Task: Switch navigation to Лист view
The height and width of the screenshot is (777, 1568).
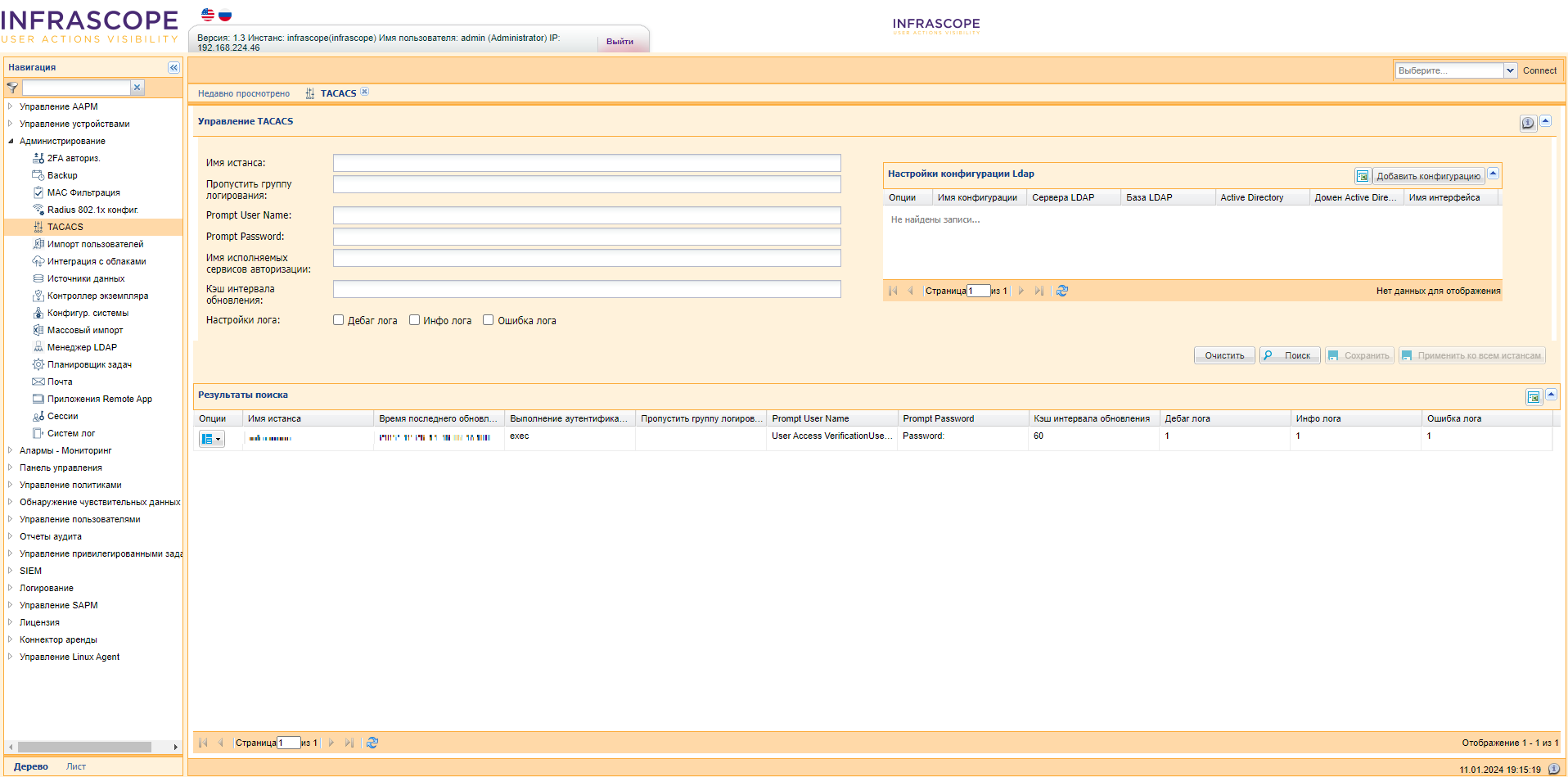Action: (x=76, y=766)
